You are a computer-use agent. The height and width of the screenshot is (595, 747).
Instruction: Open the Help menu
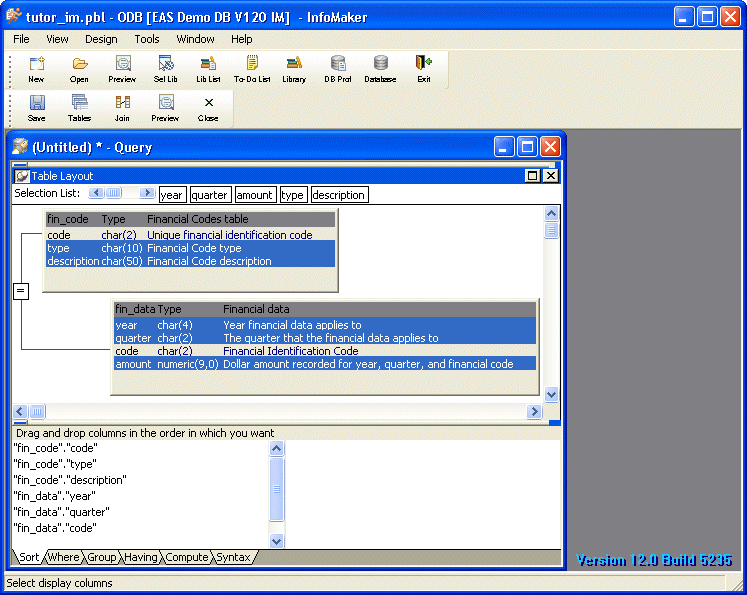(242, 39)
